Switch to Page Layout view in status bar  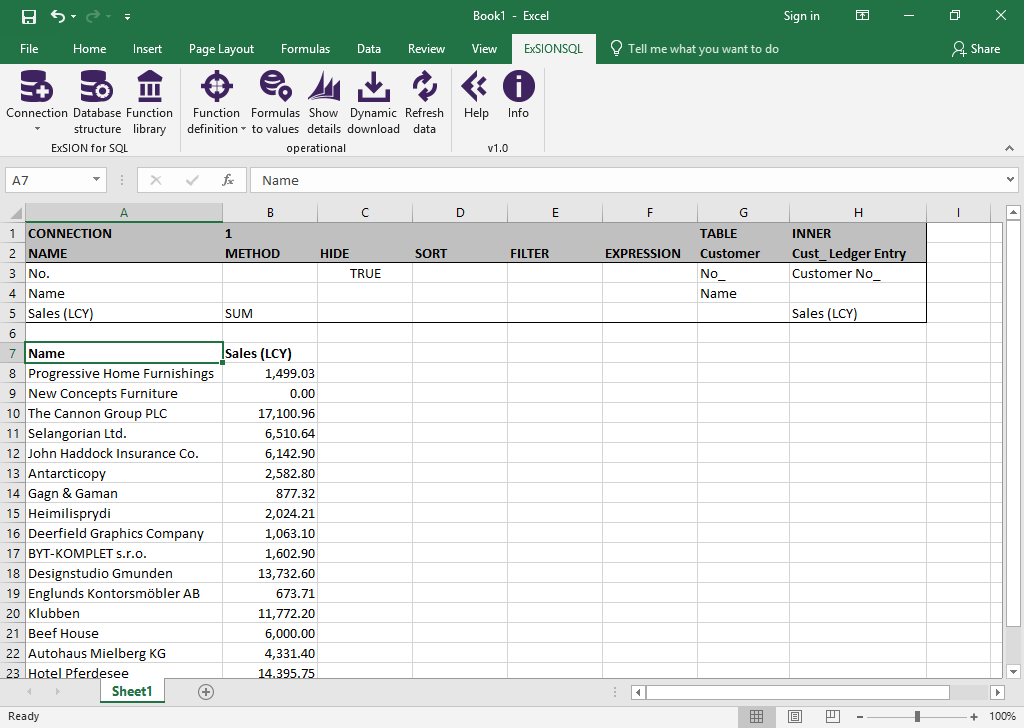(795, 716)
